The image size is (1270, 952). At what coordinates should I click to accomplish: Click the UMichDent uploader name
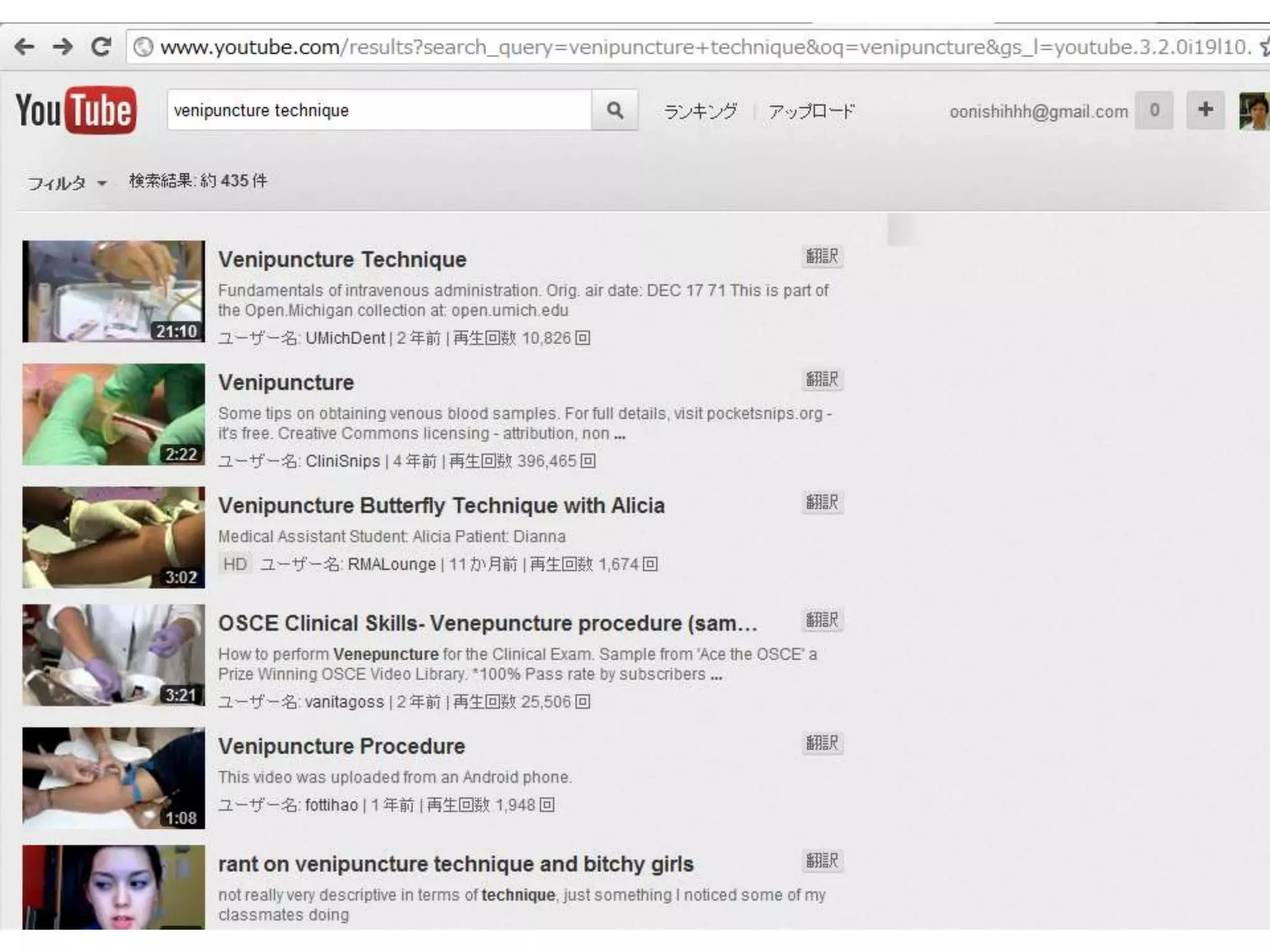tap(345, 338)
